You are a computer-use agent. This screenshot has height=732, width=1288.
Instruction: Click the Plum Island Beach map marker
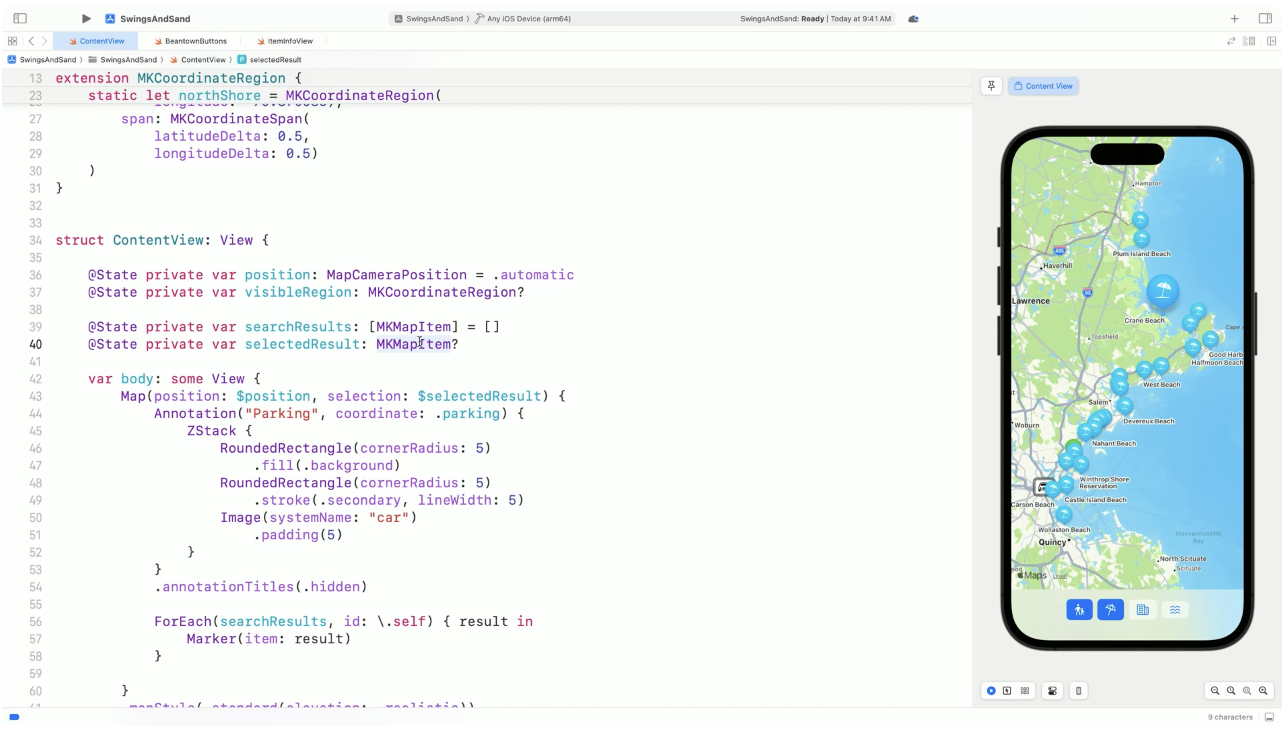pos(1141,239)
